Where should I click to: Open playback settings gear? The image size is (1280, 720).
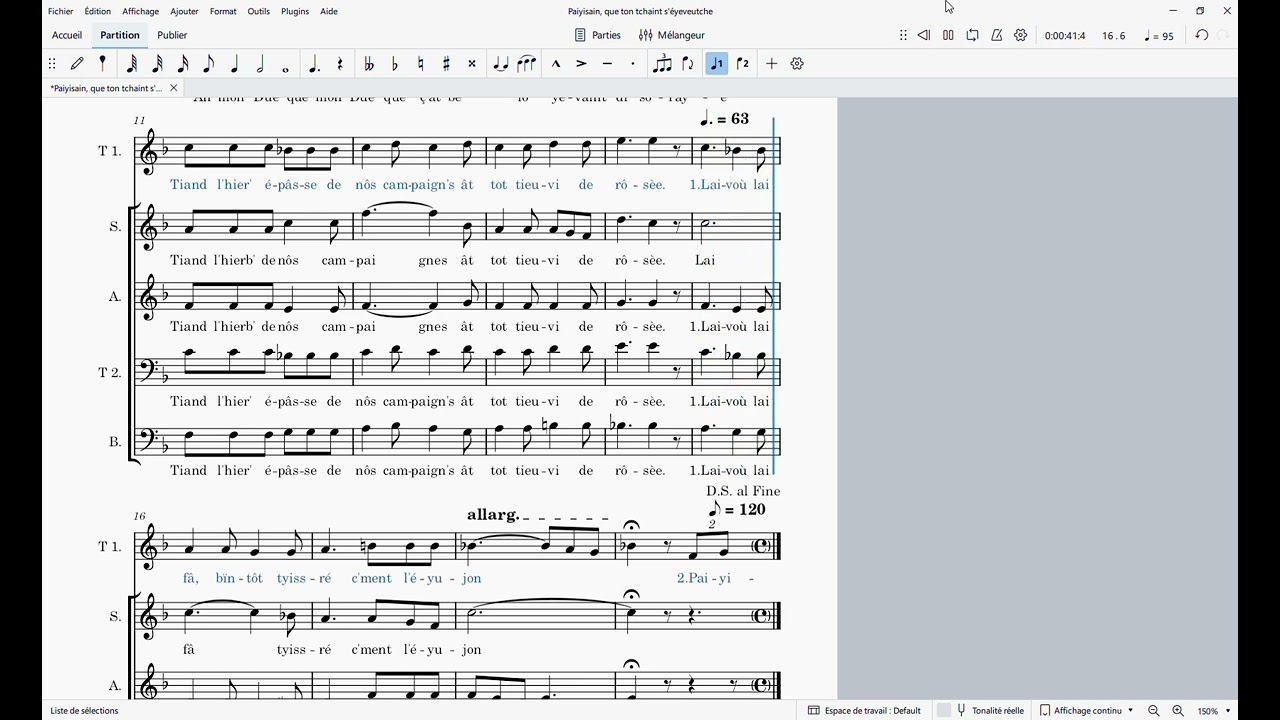coord(1021,35)
